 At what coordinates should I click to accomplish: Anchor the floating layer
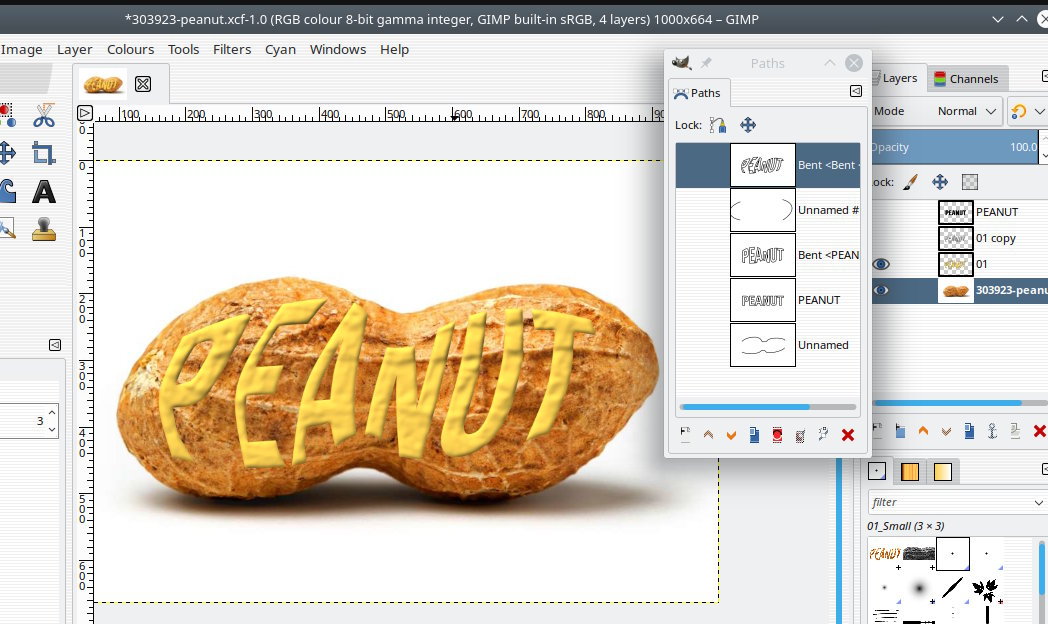coord(992,432)
